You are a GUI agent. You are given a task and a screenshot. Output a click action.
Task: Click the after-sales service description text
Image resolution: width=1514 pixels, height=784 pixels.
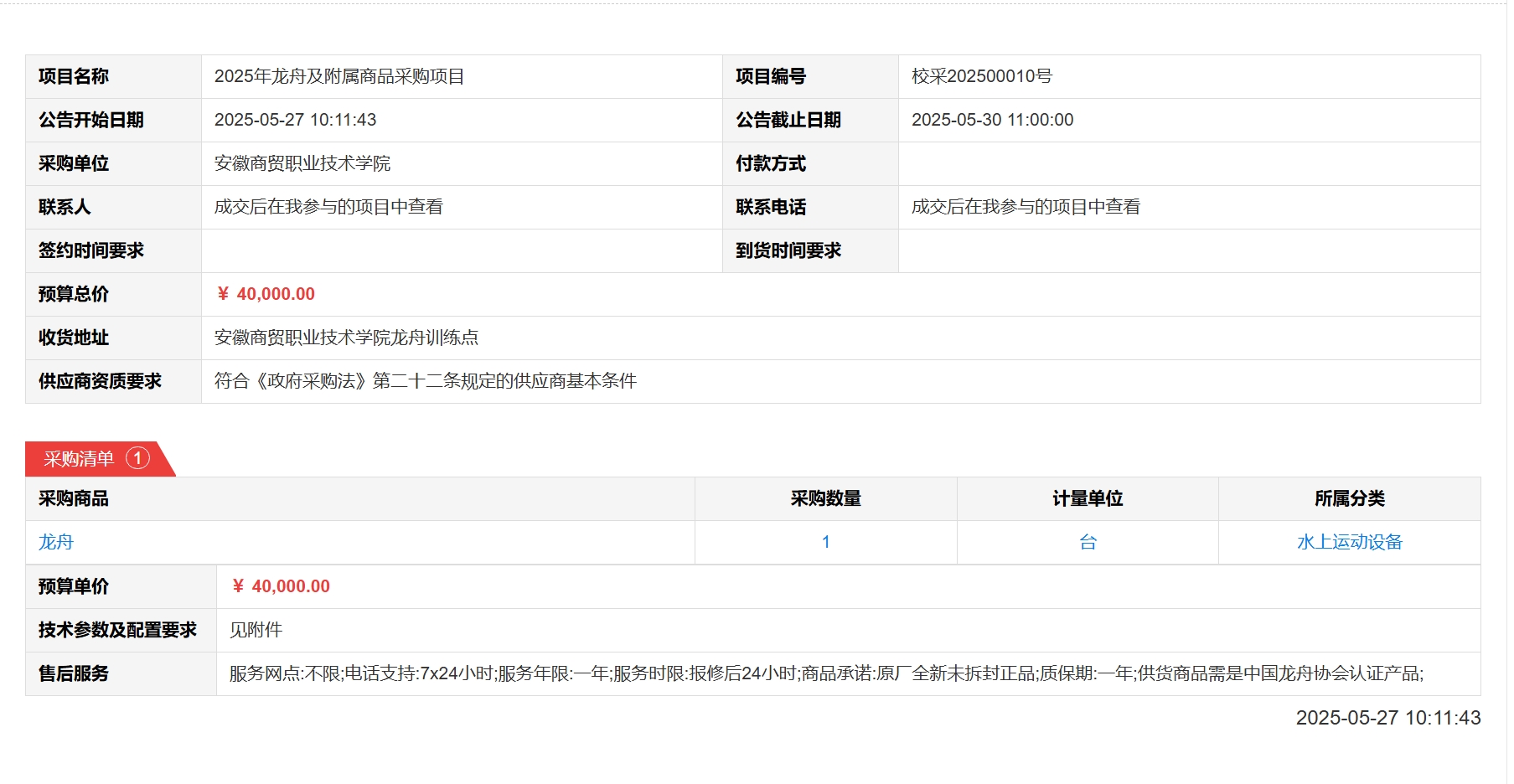coord(825,673)
